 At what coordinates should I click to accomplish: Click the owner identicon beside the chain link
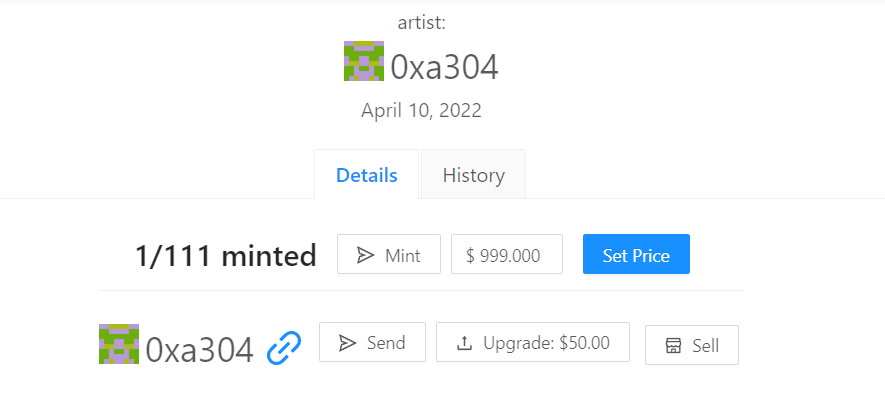coord(119,344)
